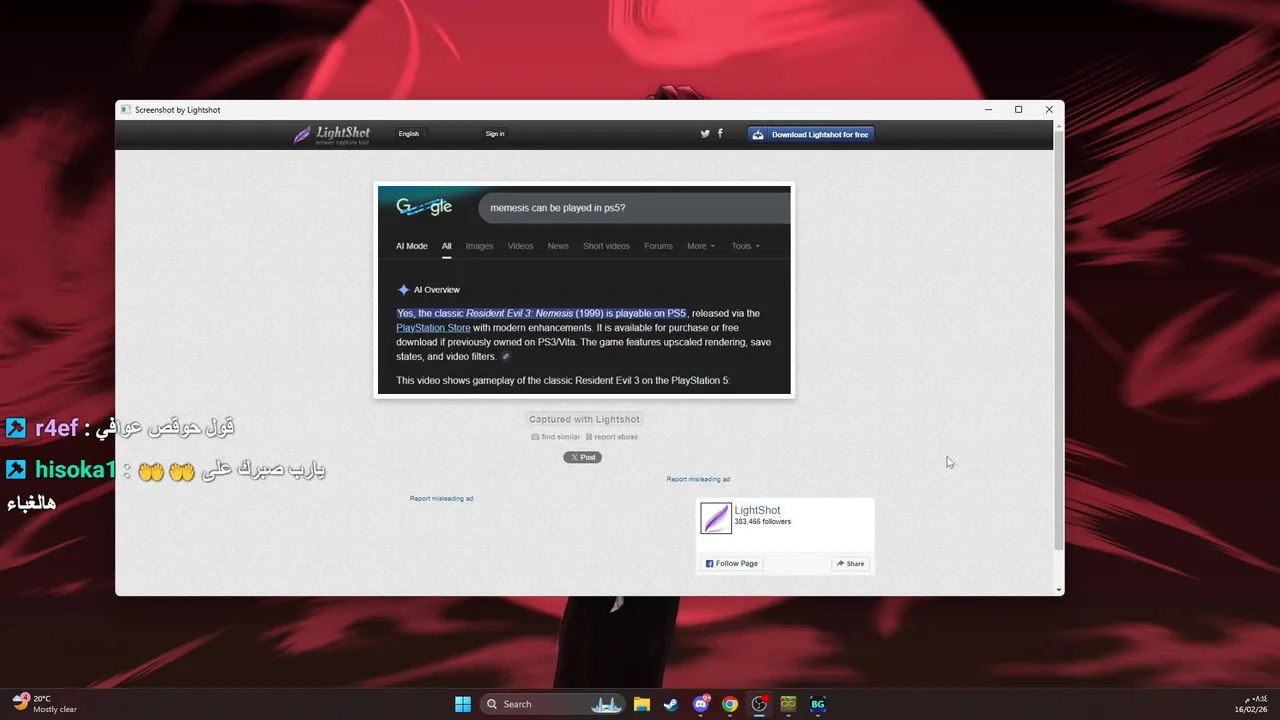
Task: Open the LightShot page name in Facebook widget
Action: (757, 510)
